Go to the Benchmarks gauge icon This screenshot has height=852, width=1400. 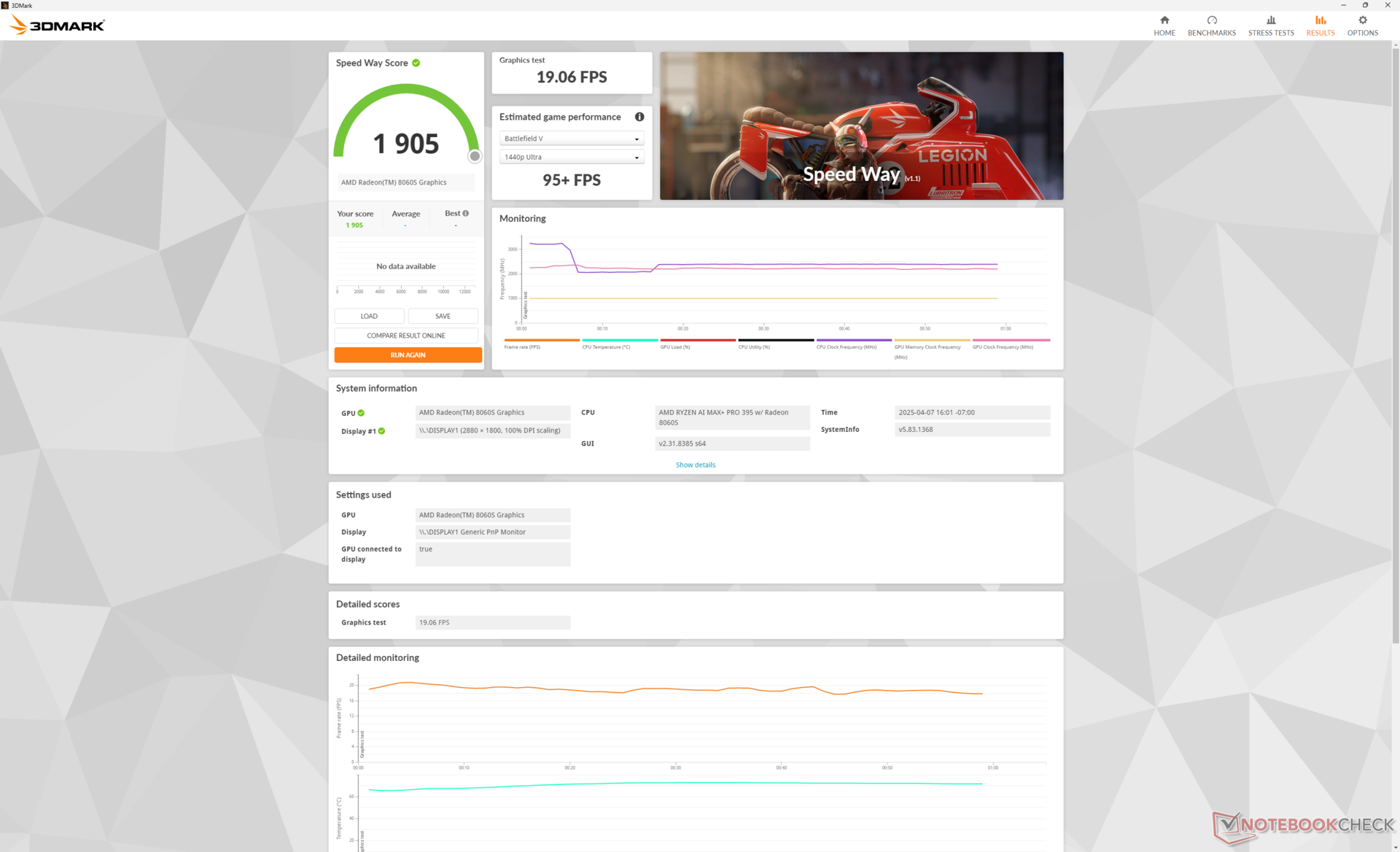pos(1211,20)
